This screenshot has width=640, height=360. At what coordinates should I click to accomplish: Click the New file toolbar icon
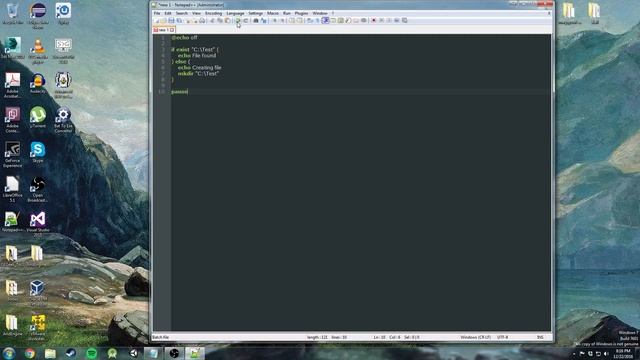157,20
